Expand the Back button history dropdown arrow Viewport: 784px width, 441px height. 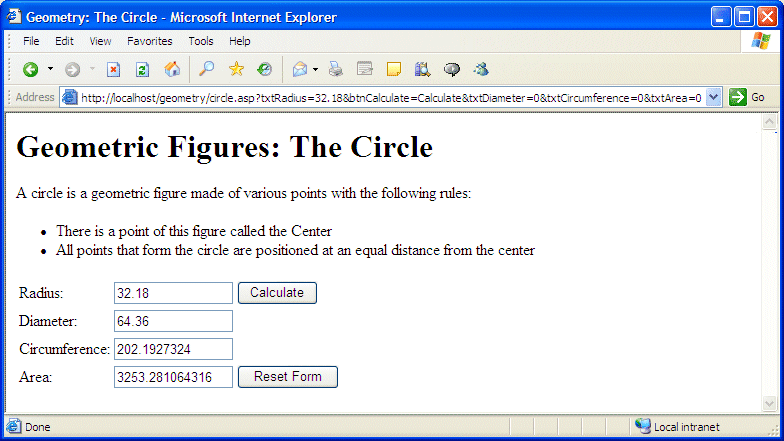[x=50, y=69]
